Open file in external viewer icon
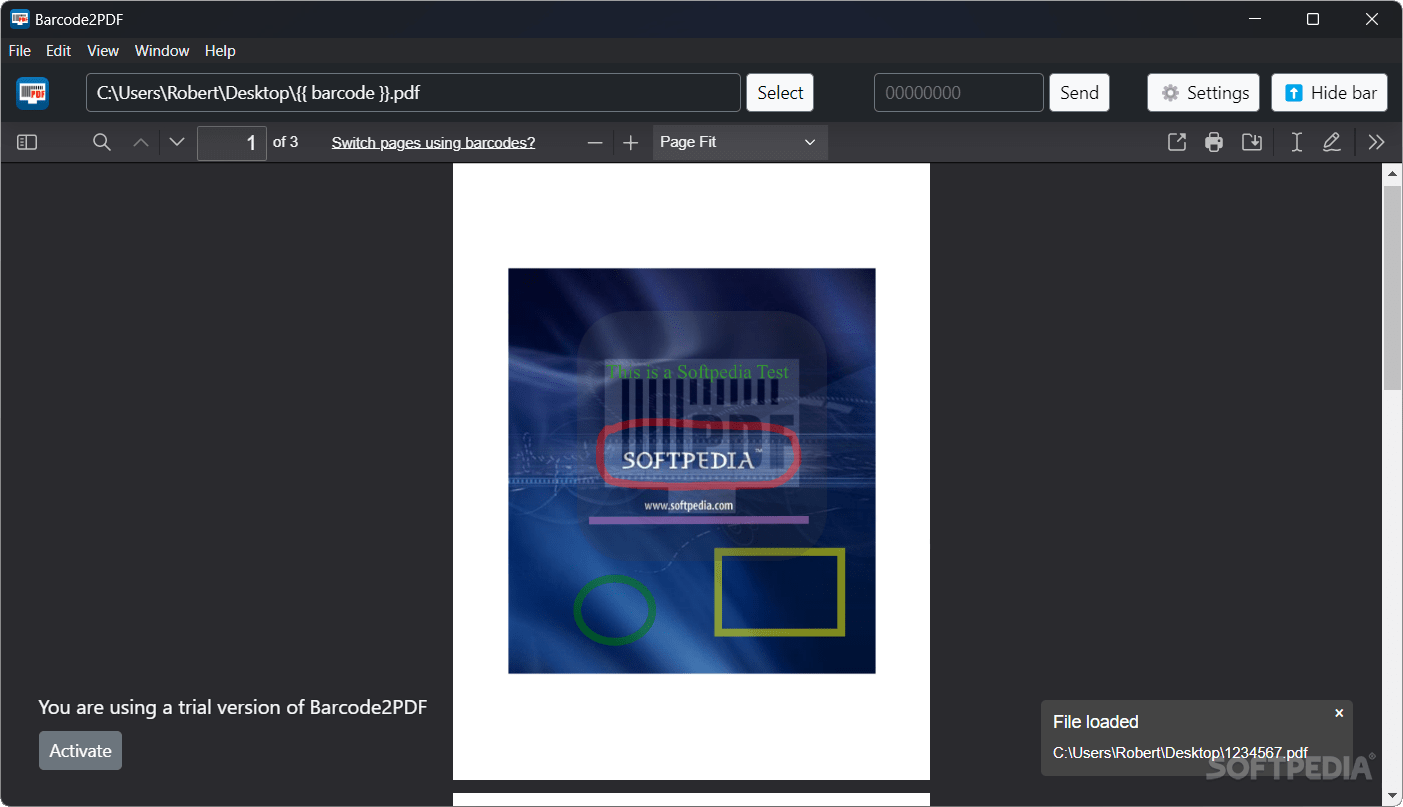 1177,143
